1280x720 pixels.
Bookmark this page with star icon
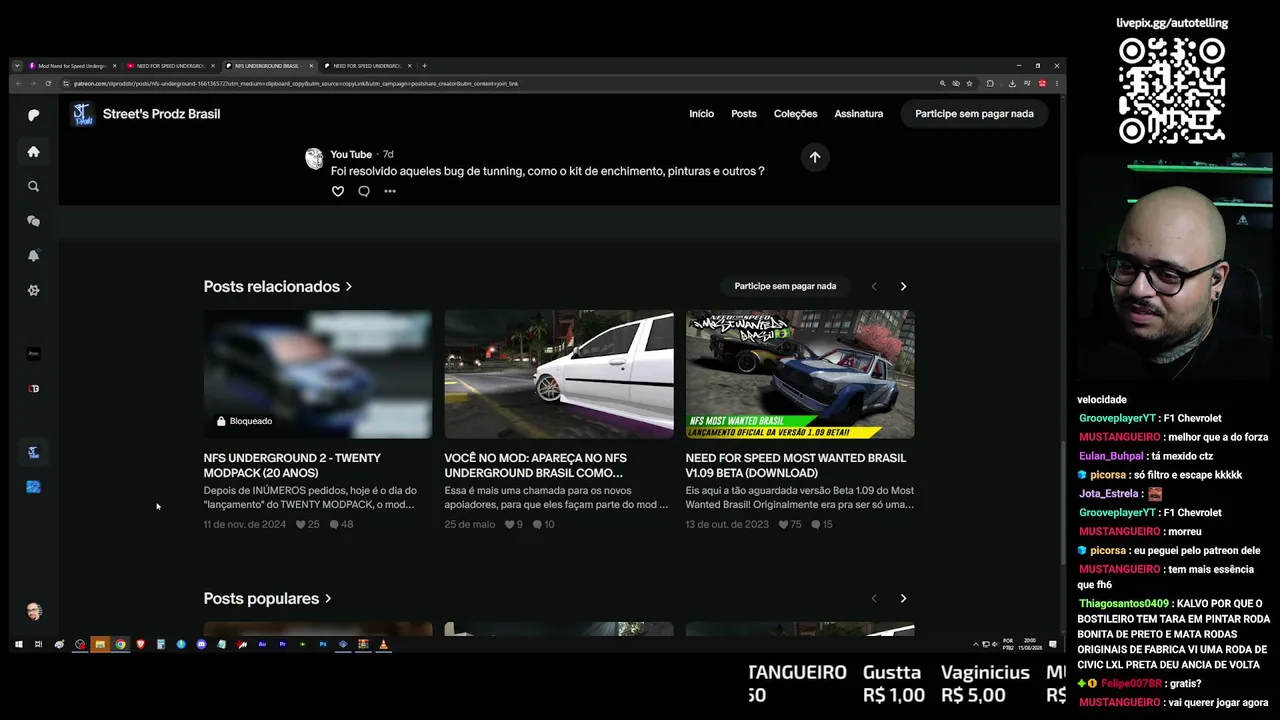tap(969, 84)
